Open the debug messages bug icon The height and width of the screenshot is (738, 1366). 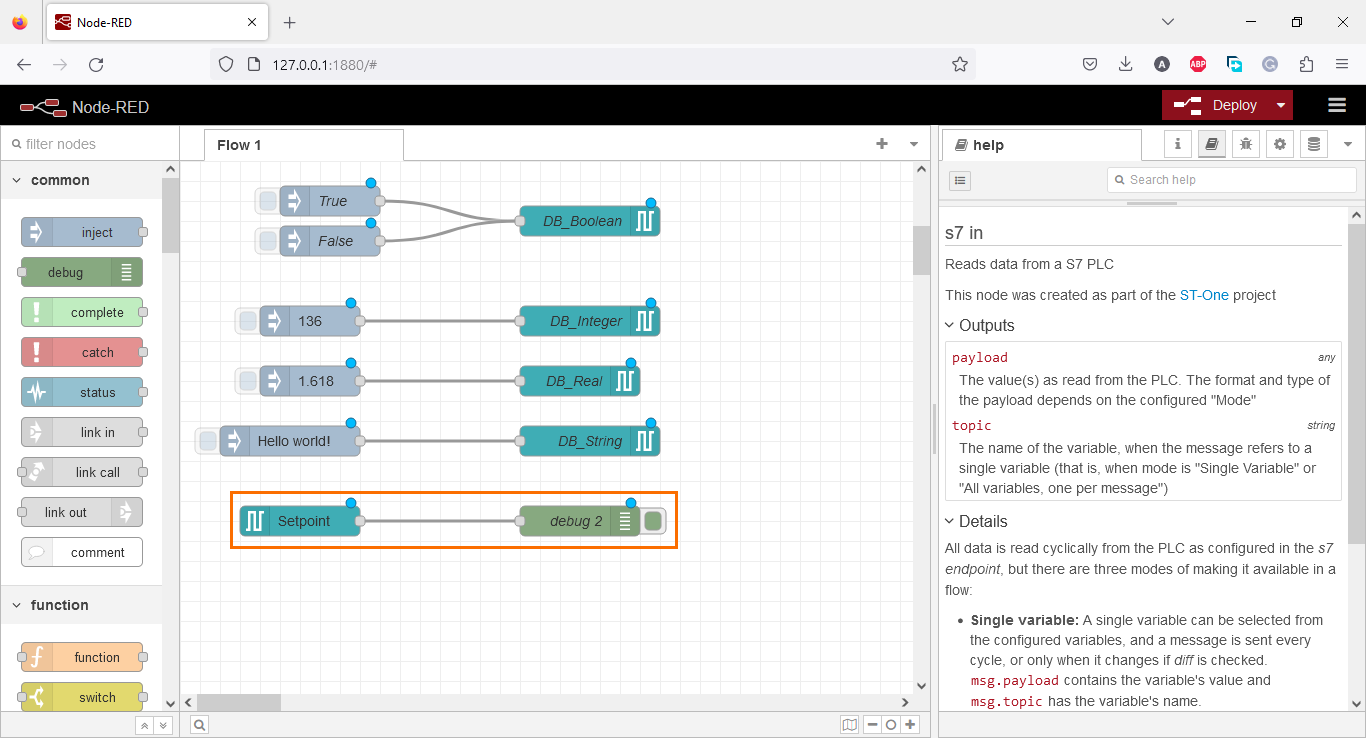[x=1246, y=144]
